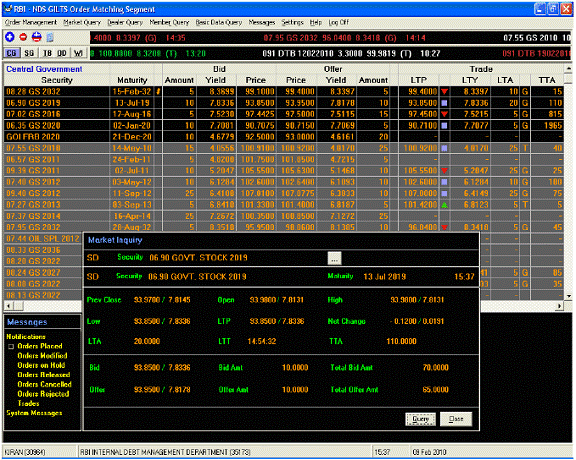Click the RBI application icon in title bar
Viewport: 576px width, 460px height.
point(8,9)
